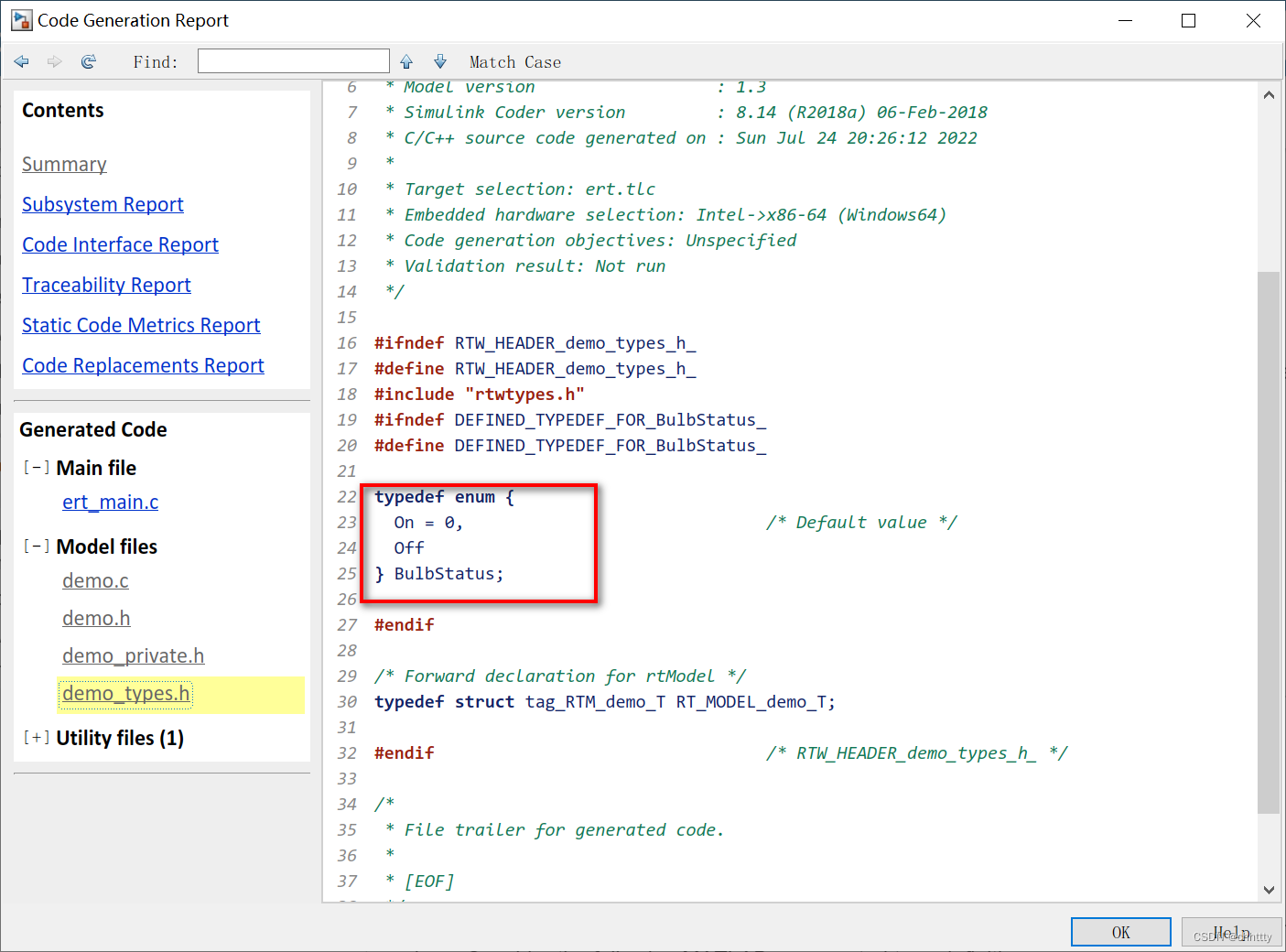
Task: Click '#define DEFINED_TYPEDEF_FOR_BulbStatus_' line
Action: [x=570, y=446]
